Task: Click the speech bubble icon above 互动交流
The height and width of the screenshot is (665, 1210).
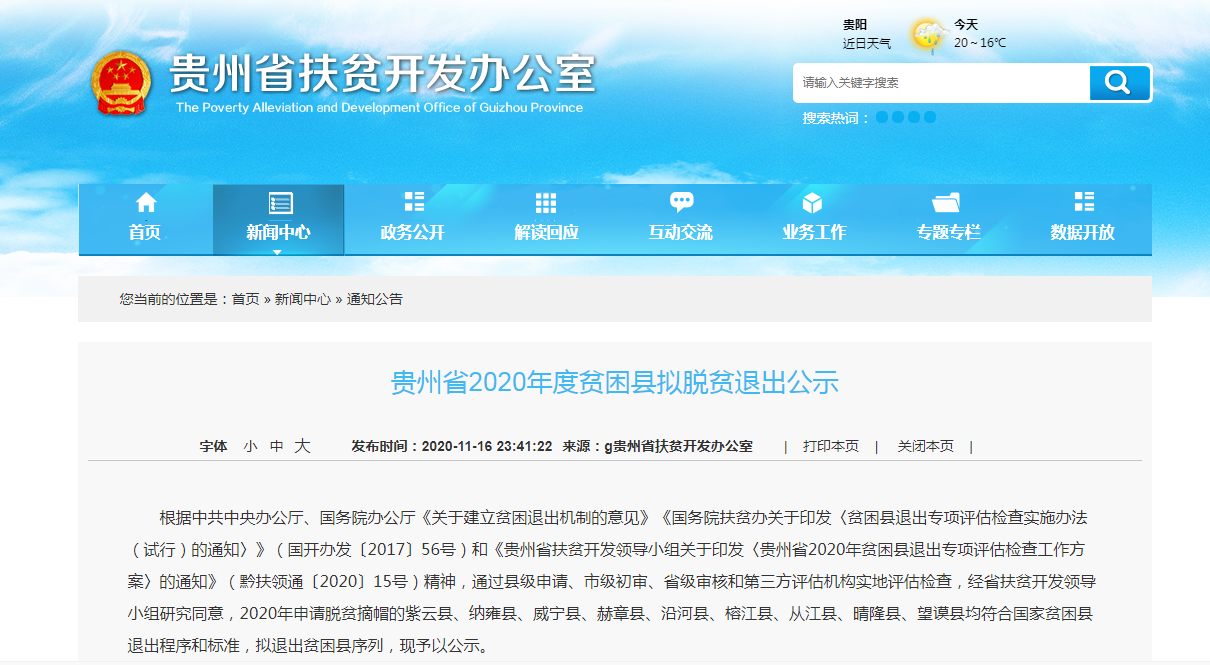Action: pyautogui.click(x=681, y=203)
